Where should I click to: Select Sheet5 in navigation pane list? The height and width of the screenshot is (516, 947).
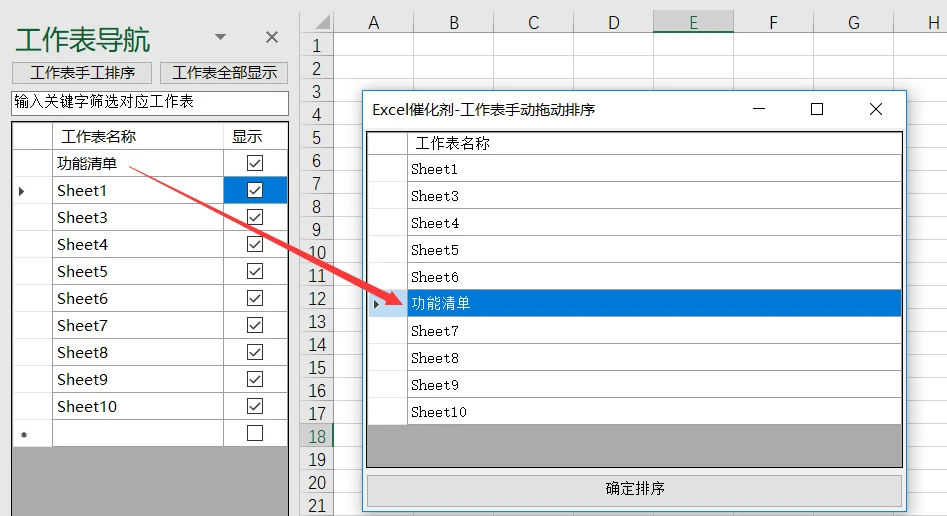coord(138,271)
